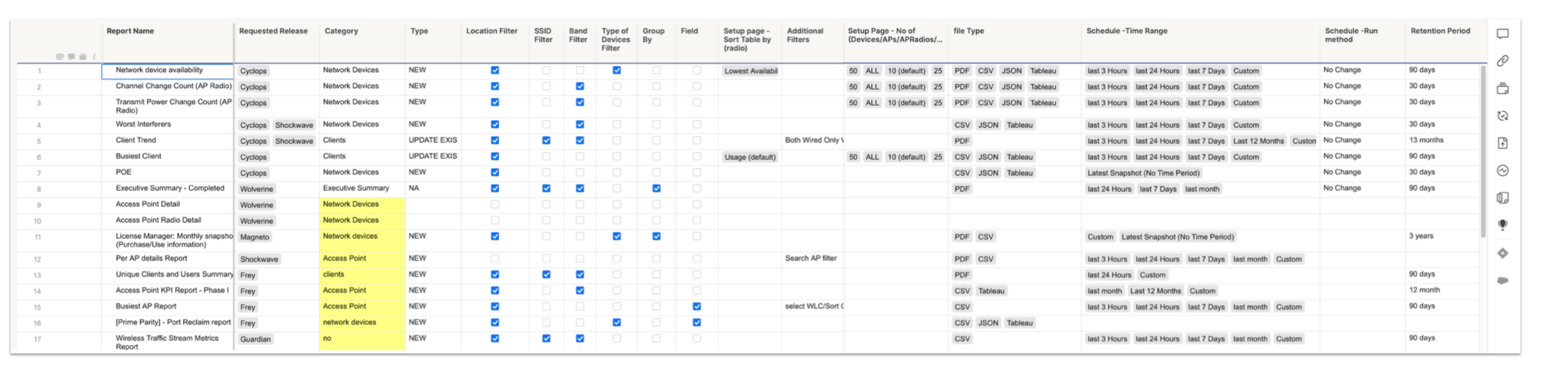Click the vertical scrollbar beside the sheet
Viewport: 1568px width, 372px height.
(1483, 153)
